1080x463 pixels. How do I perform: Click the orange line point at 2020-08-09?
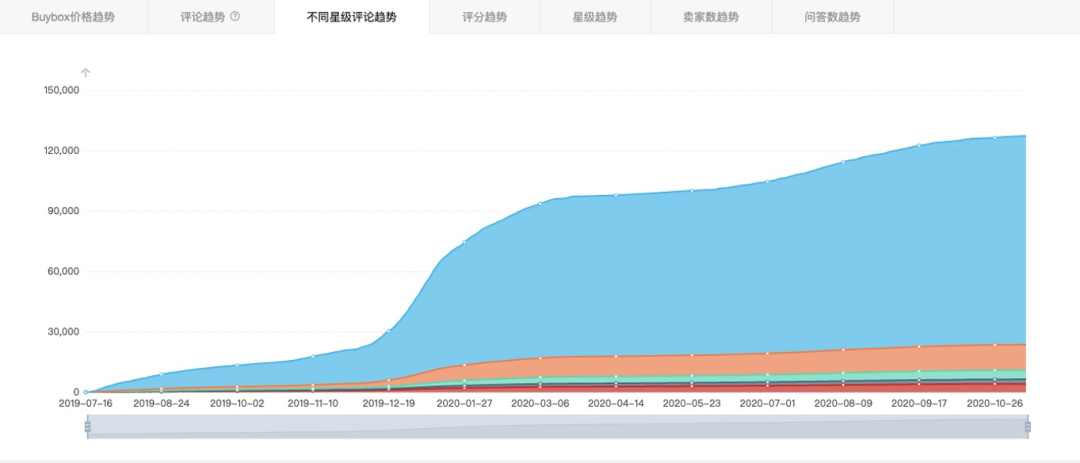click(x=843, y=350)
